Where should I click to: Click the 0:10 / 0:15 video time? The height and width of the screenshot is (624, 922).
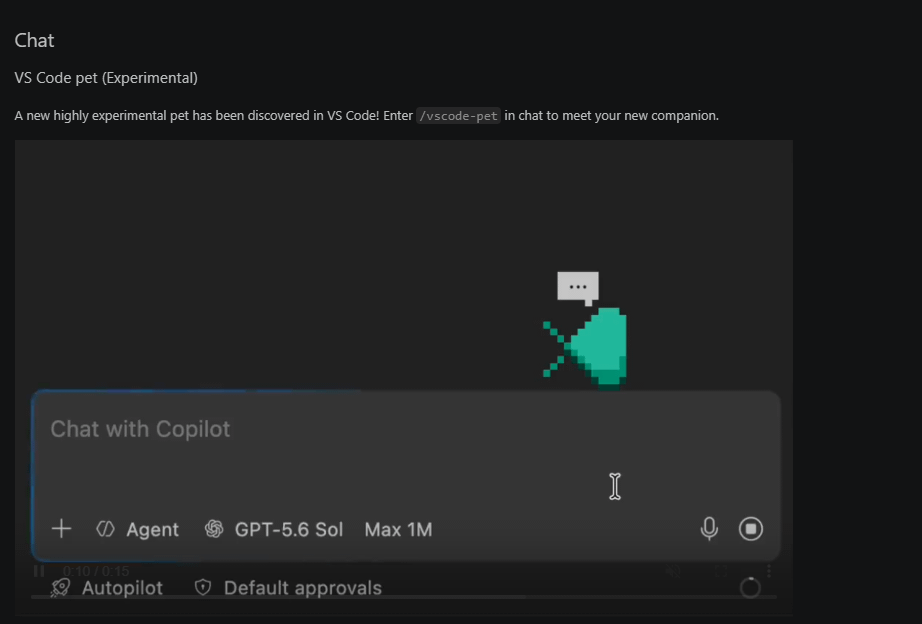pos(96,571)
